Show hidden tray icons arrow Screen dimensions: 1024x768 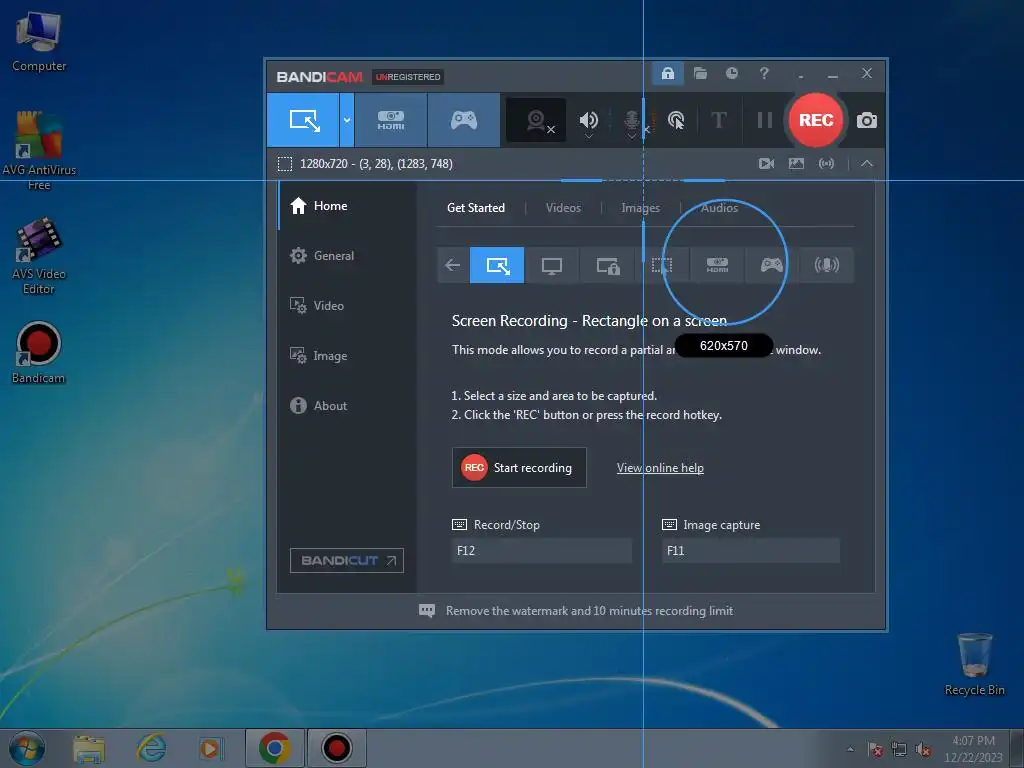tap(850, 749)
